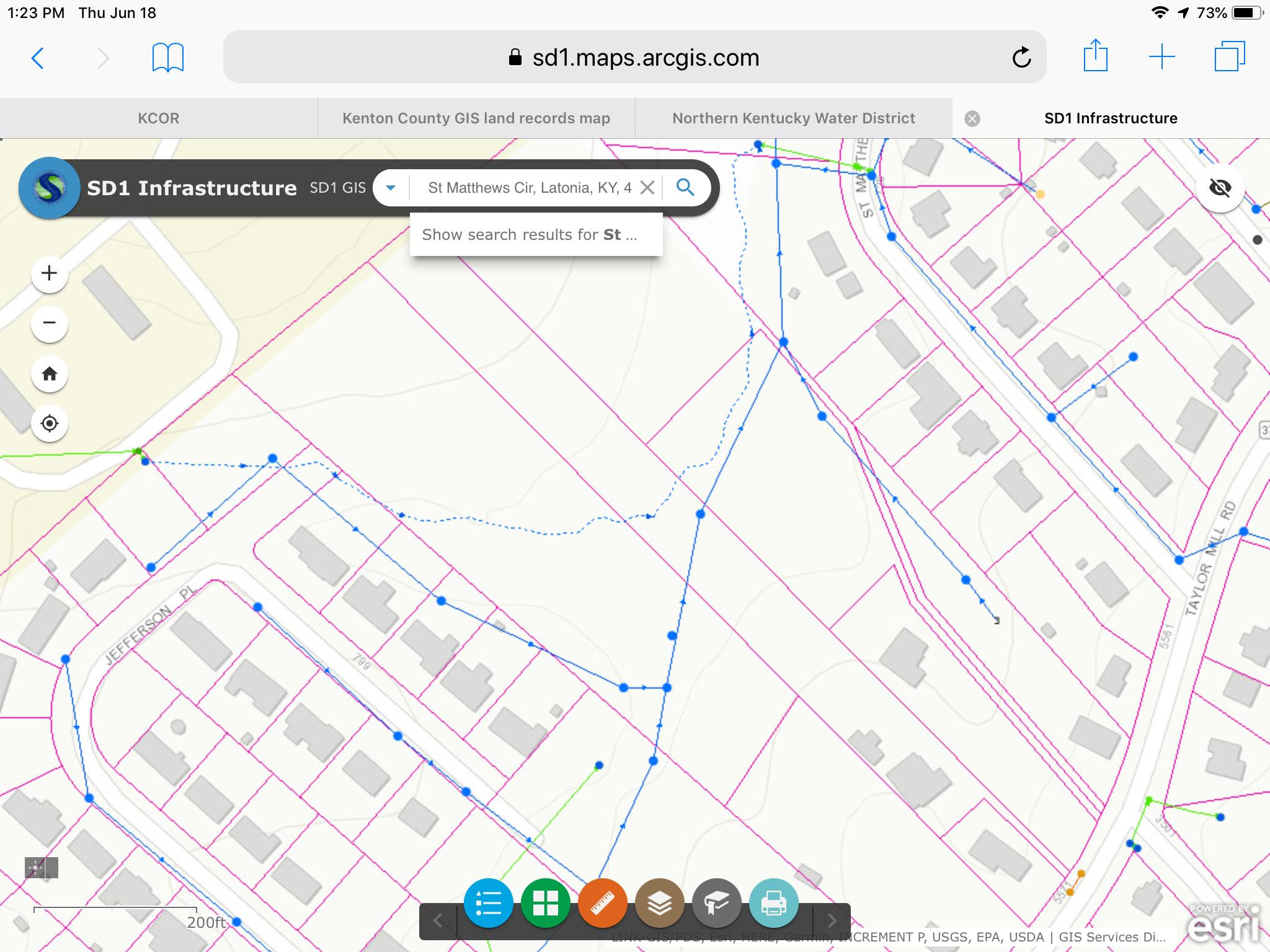Open the Measurement ruler tool
This screenshot has width=1270, height=952.
603,903
